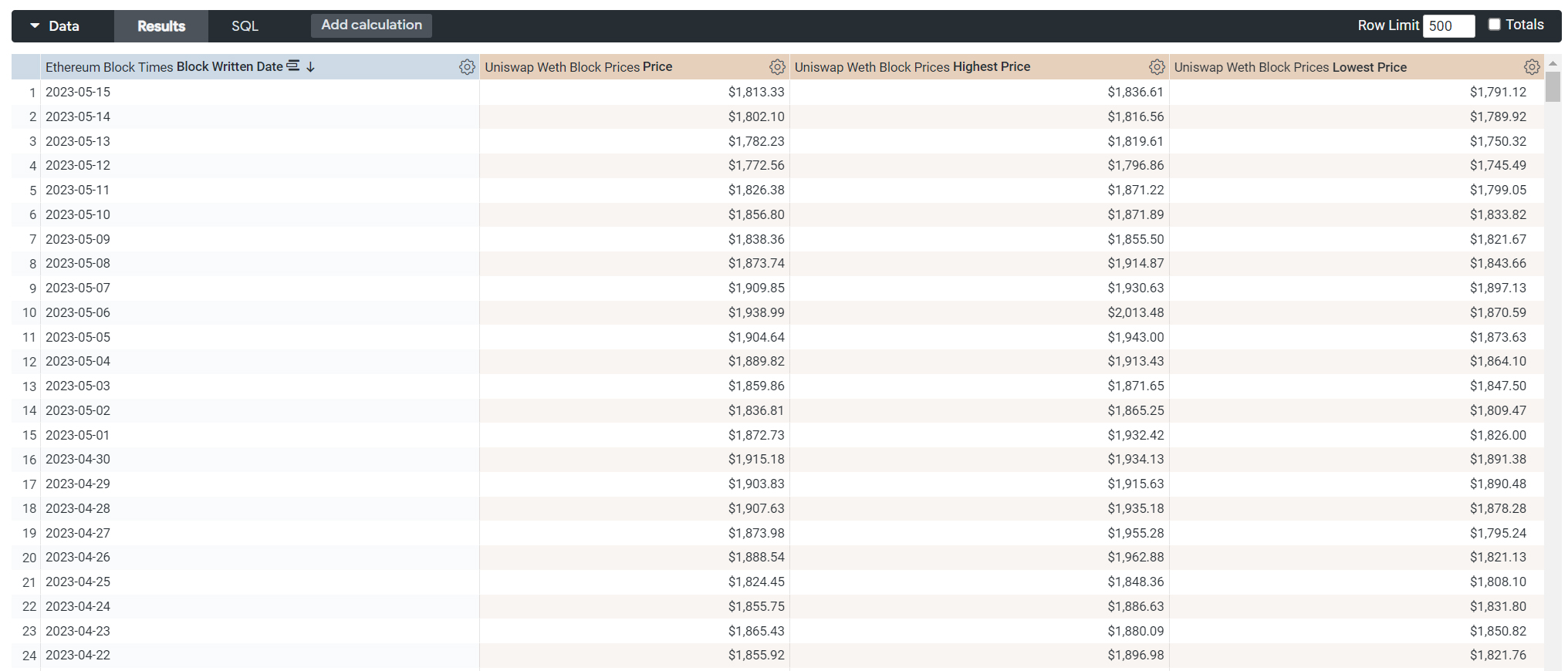The height and width of the screenshot is (671, 1568).
Task: Sort by Lowest Price column header
Action: (1290, 67)
